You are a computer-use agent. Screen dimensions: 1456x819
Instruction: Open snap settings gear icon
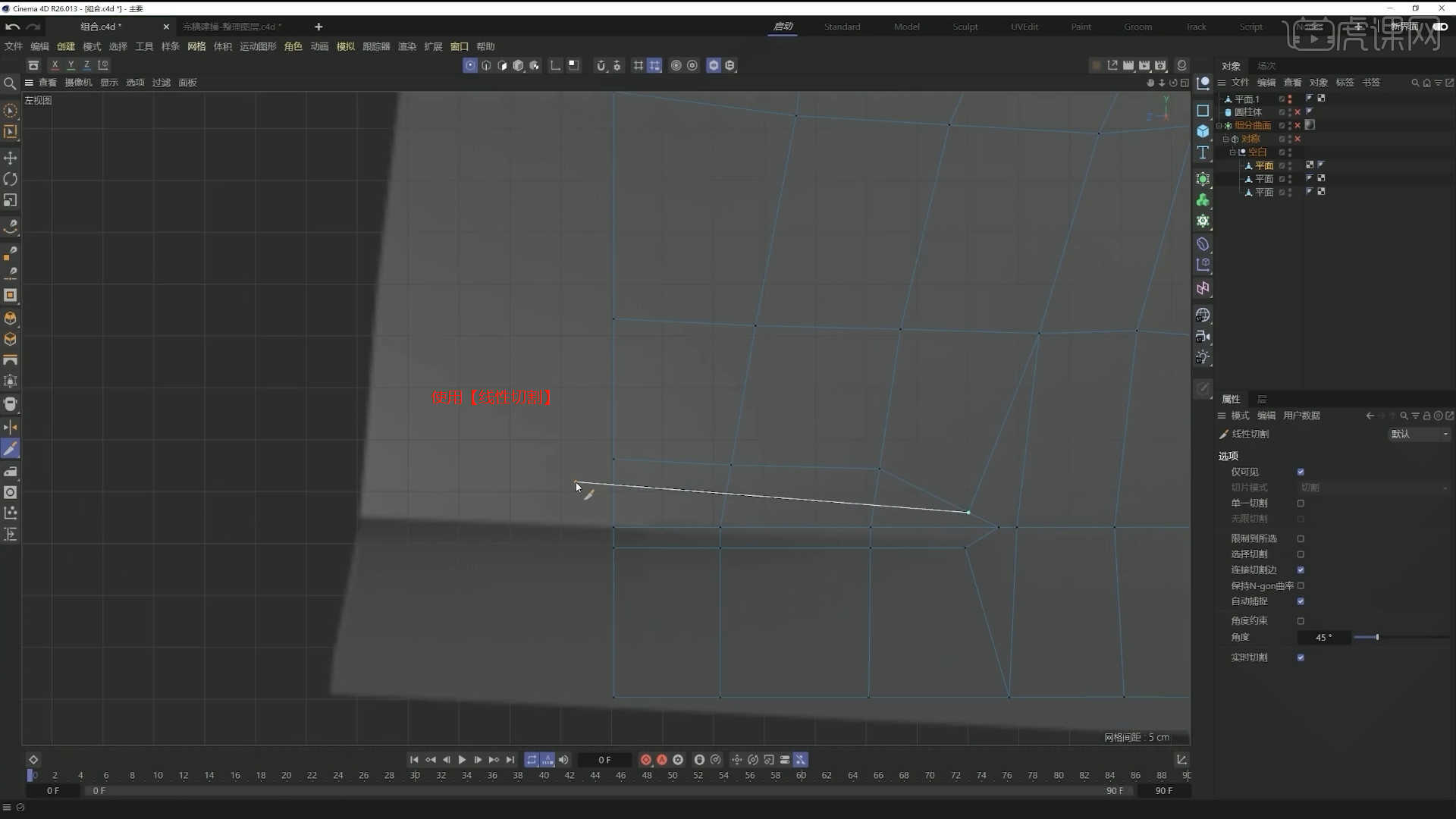point(617,66)
